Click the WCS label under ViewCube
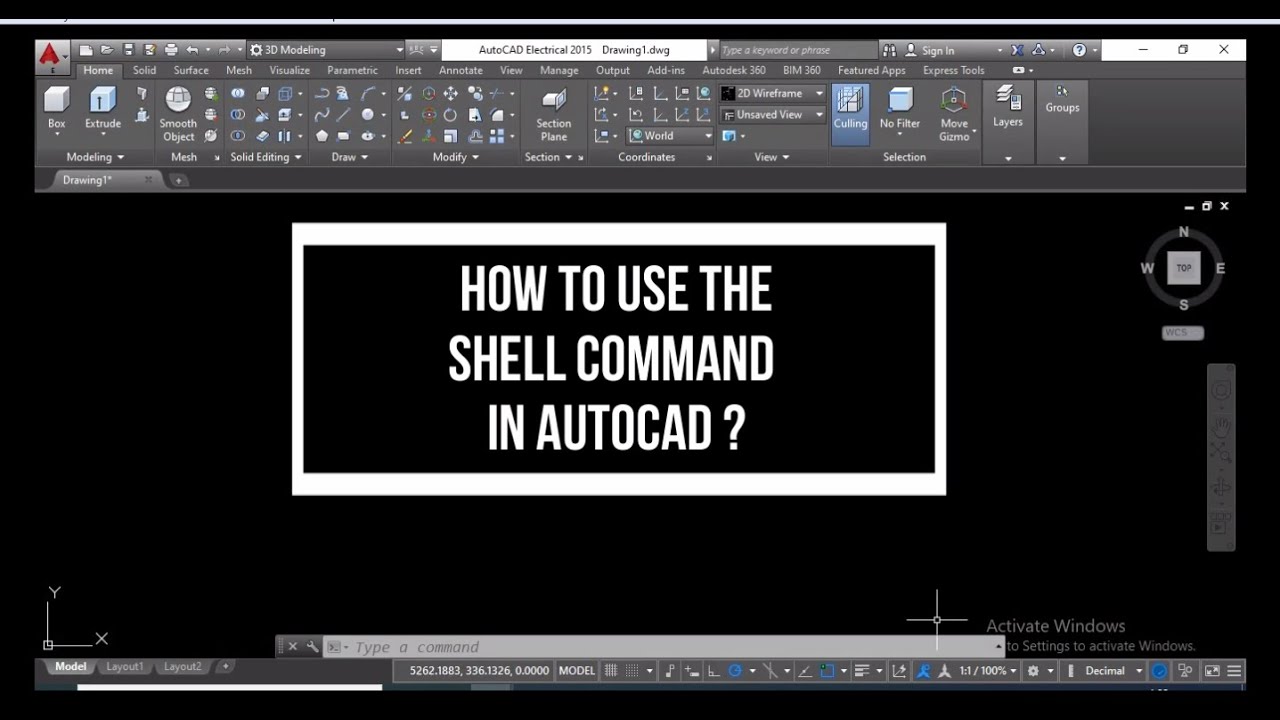This screenshot has width=1280, height=720. tap(1183, 333)
